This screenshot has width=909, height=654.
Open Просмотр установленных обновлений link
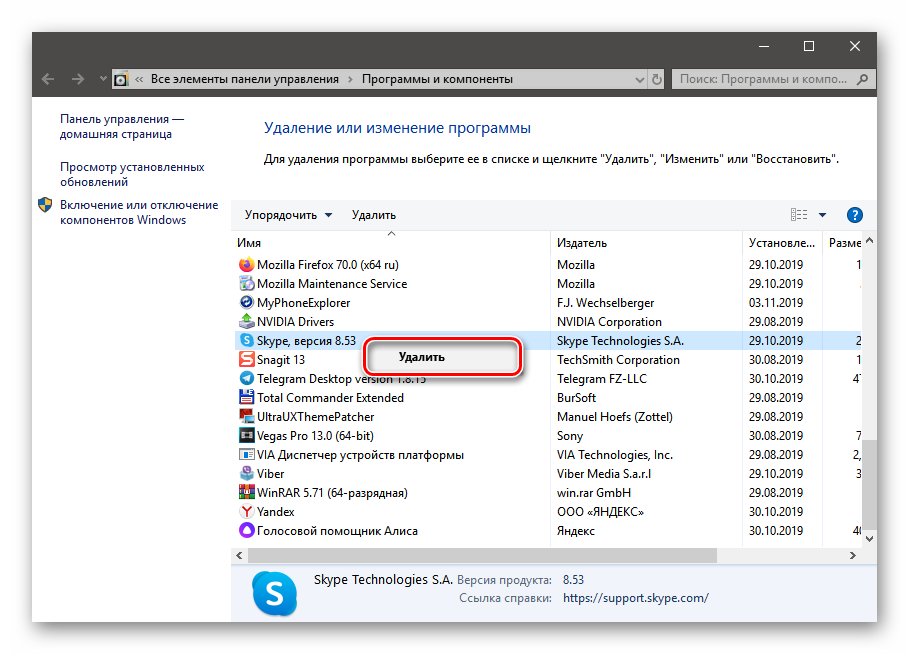[x=131, y=175]
